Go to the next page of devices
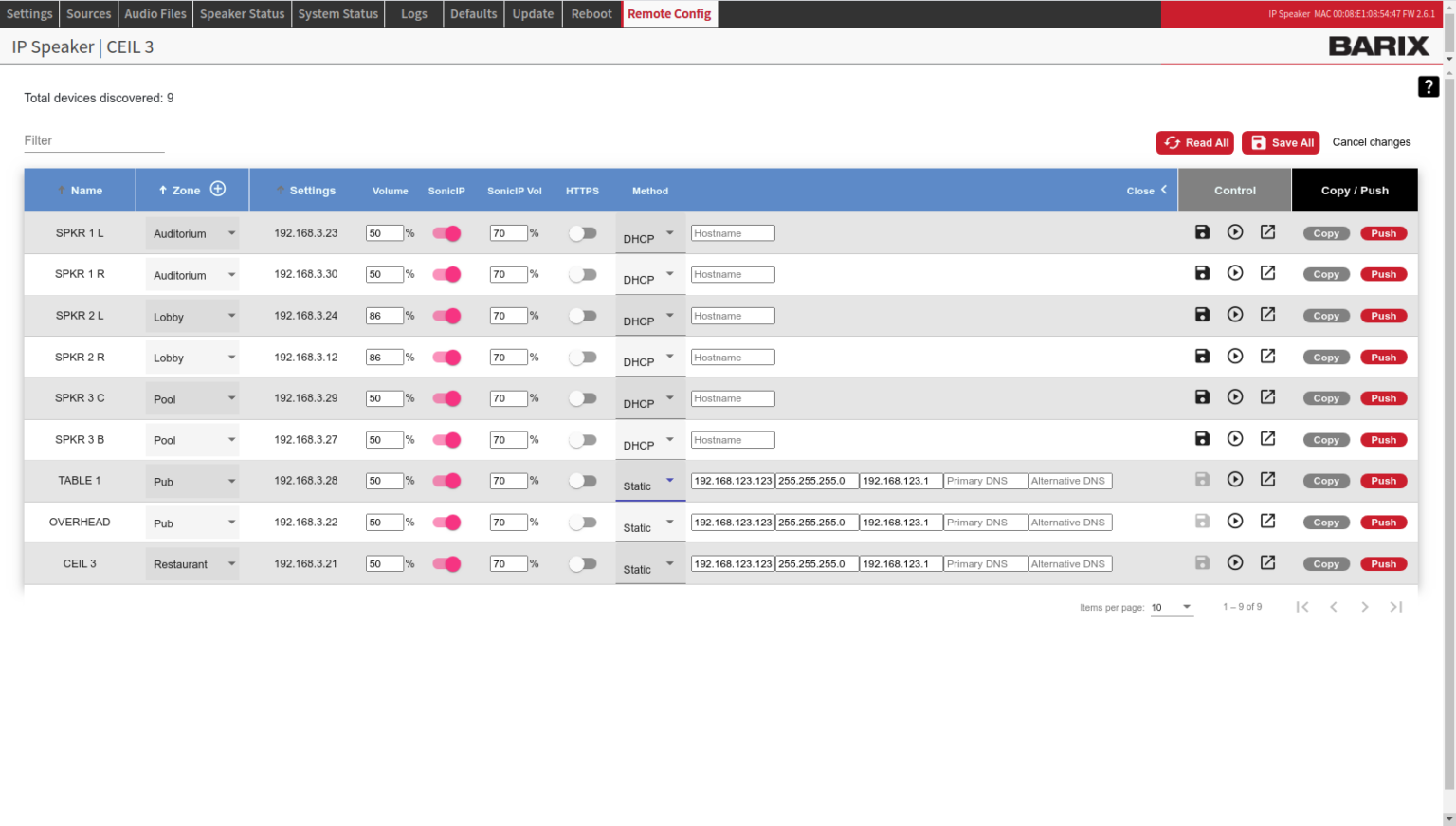 point(1364,607)
